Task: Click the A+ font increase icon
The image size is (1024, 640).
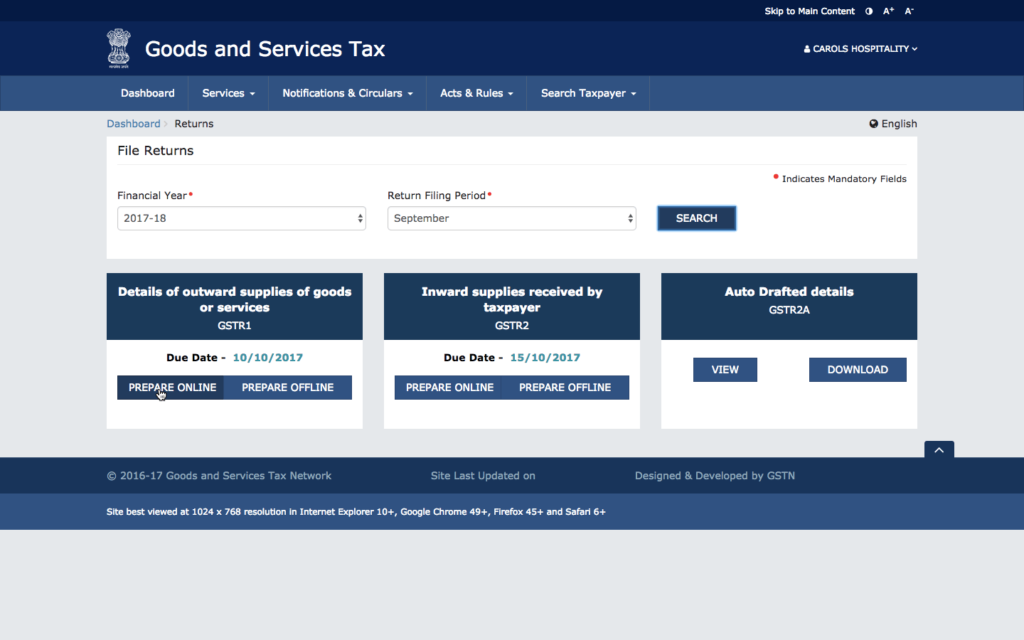Action: pyautogui.click(x=888, y=10)
